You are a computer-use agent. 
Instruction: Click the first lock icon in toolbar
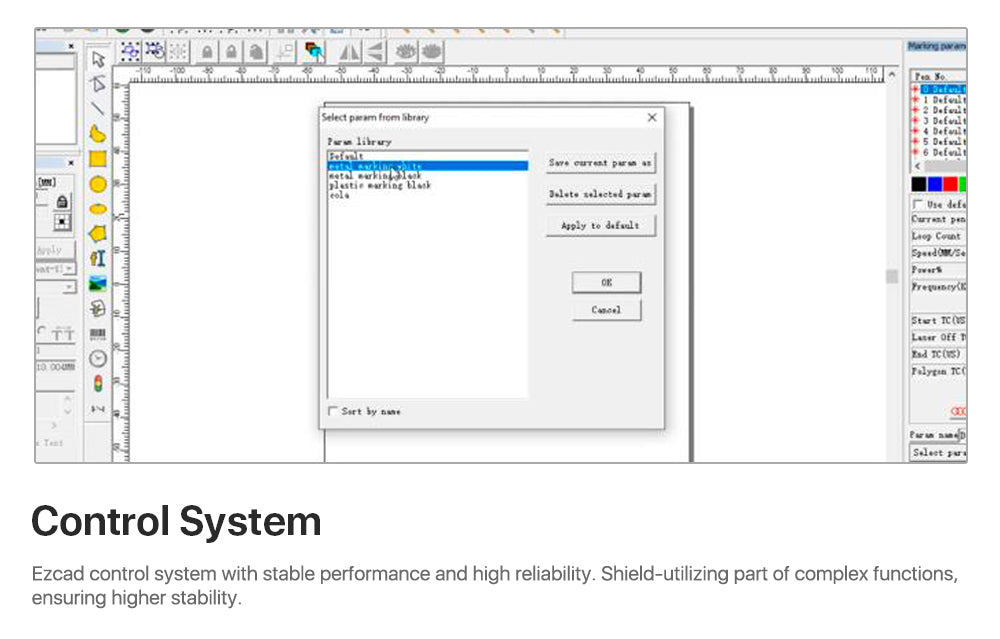pyautogui.click(x=207, y=52)
